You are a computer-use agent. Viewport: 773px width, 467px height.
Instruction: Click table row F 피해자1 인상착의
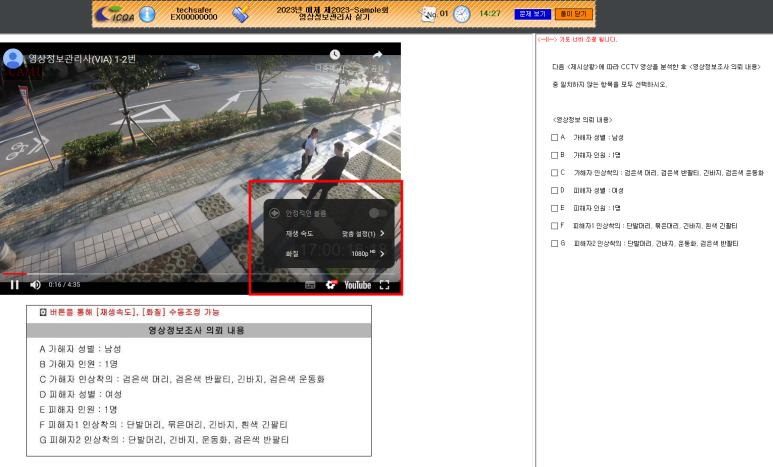(x=163, y=424)
